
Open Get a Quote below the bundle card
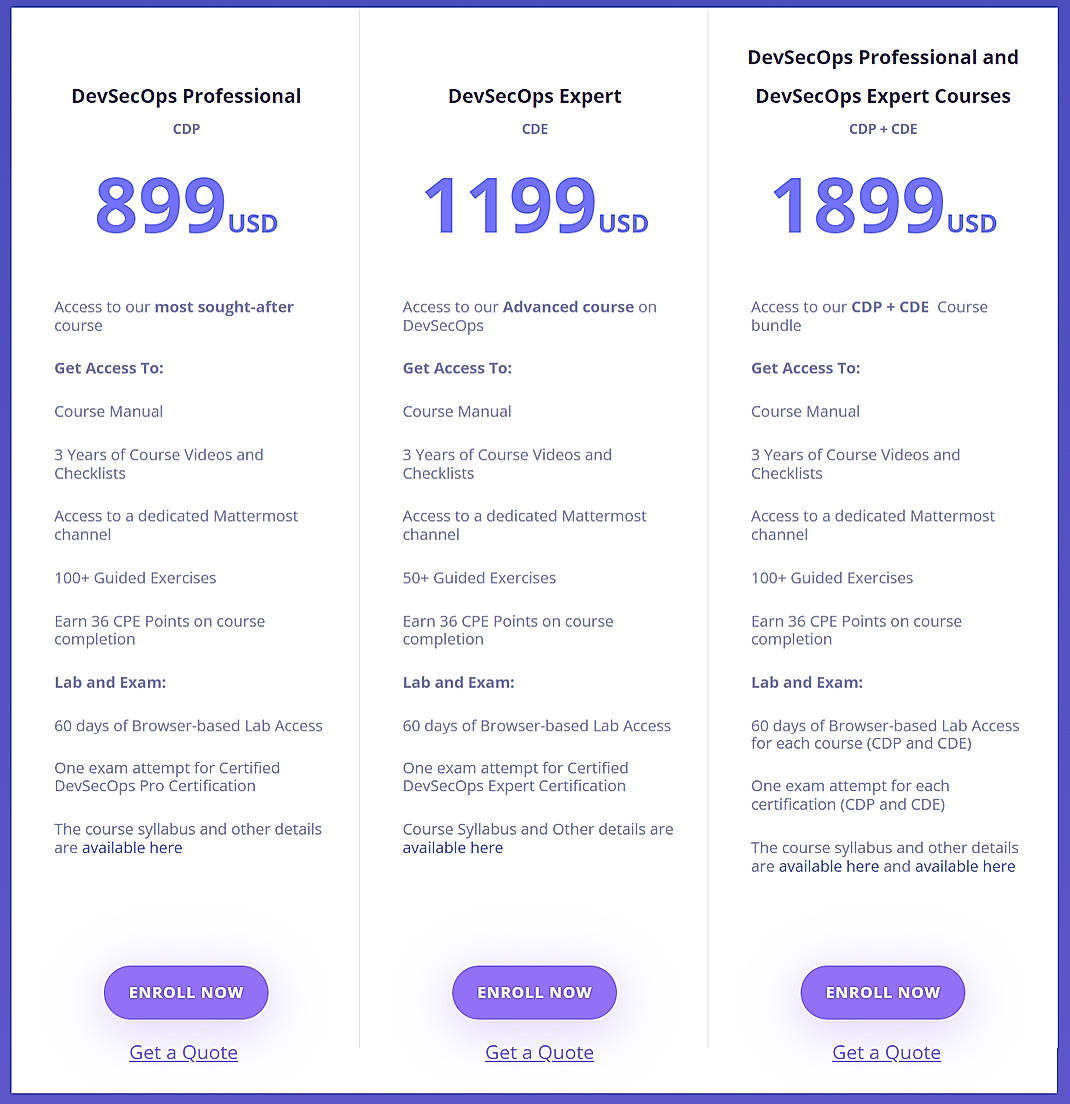coord(886,1052)
